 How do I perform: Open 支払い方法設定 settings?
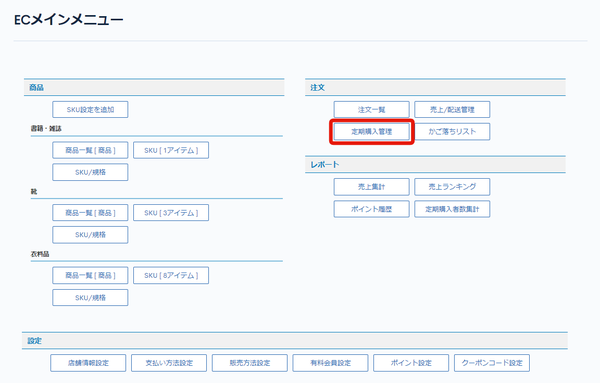click(169, 363)
